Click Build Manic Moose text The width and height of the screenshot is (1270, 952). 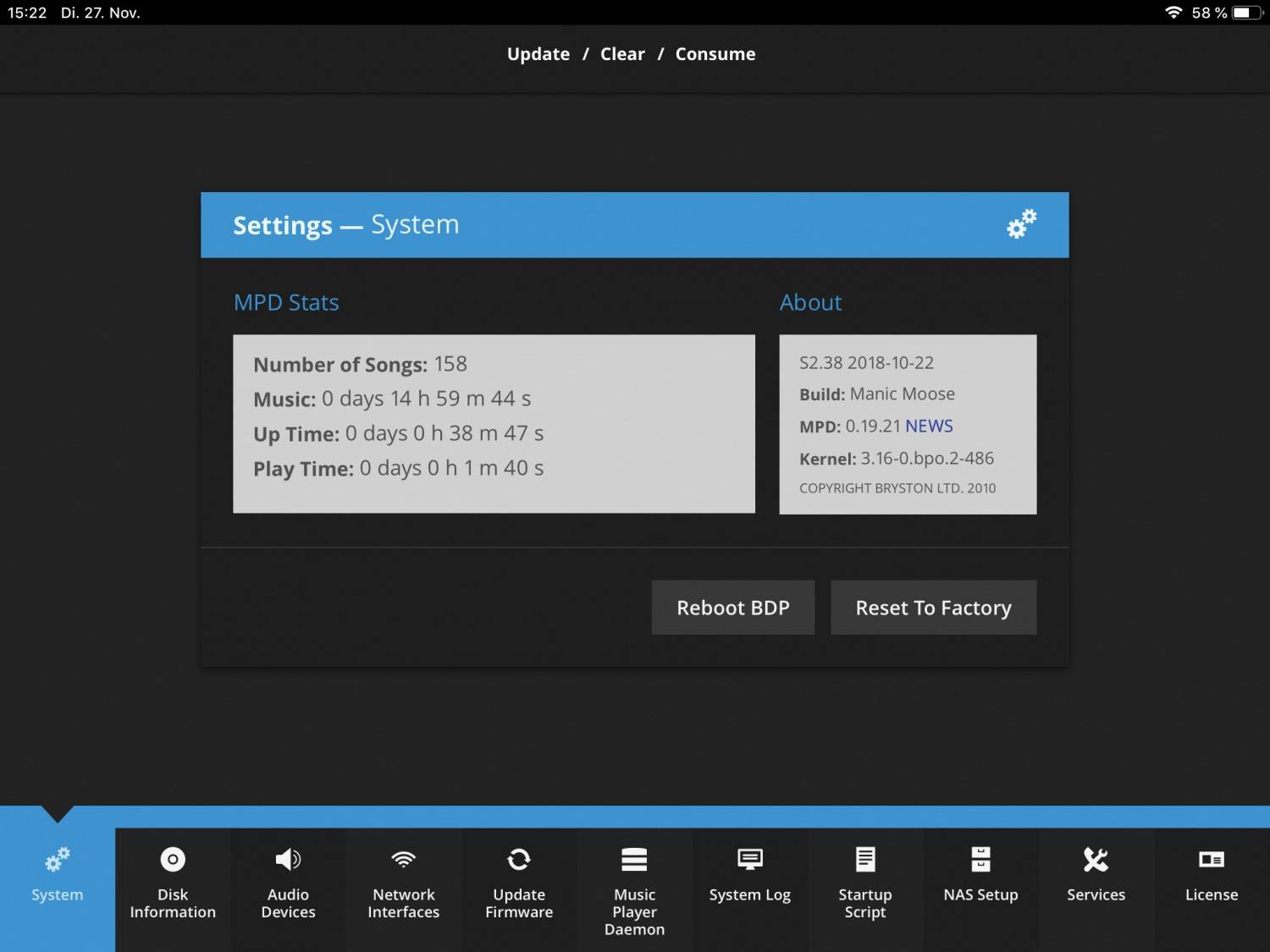click(x=877, y=394)
